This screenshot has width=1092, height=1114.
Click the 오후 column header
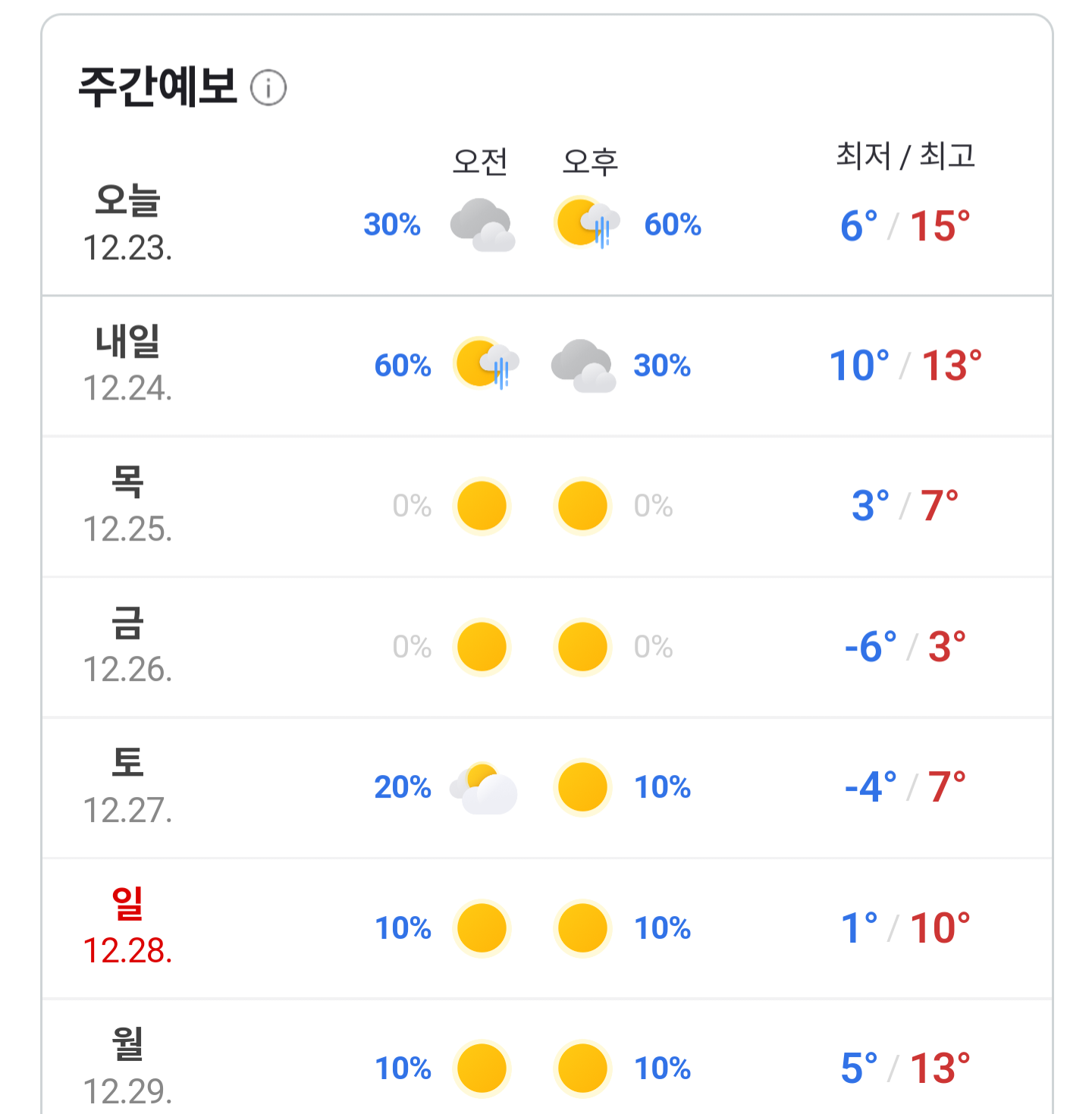pyautogui.click(x=590, y=162)
